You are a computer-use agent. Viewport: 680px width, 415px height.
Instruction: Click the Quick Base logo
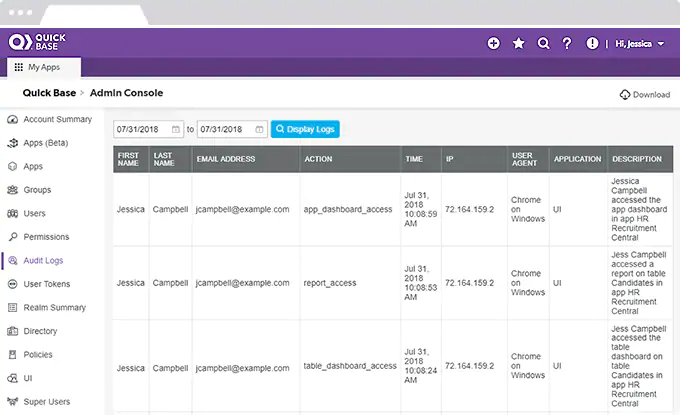[37, 42]
